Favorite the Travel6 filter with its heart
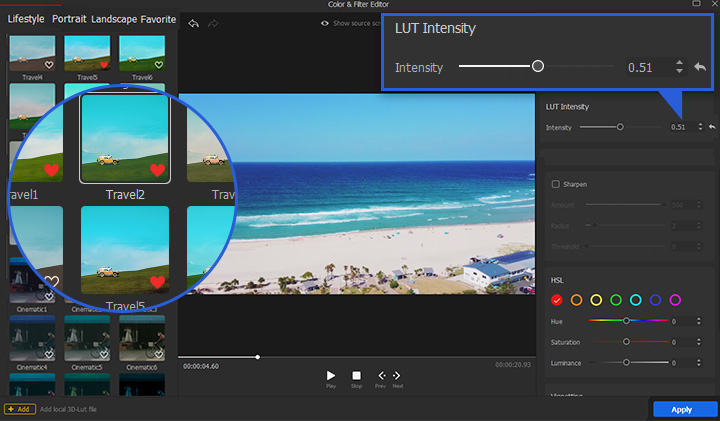This screenshot has width=720, height=421. coord(157,64)
